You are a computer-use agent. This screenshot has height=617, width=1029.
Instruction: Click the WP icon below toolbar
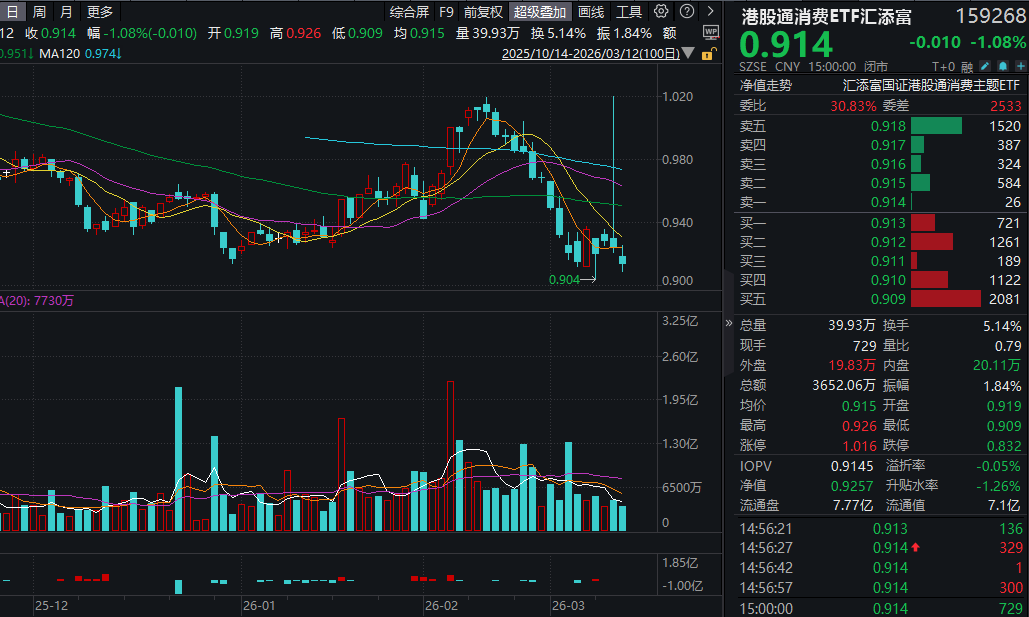(x=711, y=32)
